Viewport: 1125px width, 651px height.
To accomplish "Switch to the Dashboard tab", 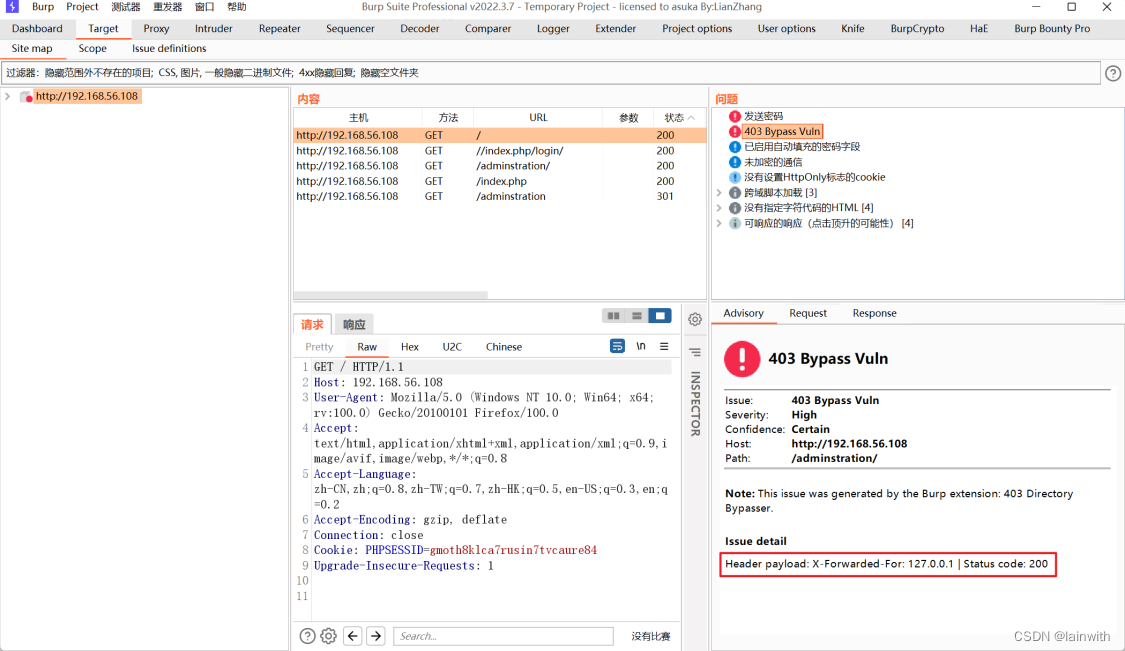I will [x=37, y=29].
